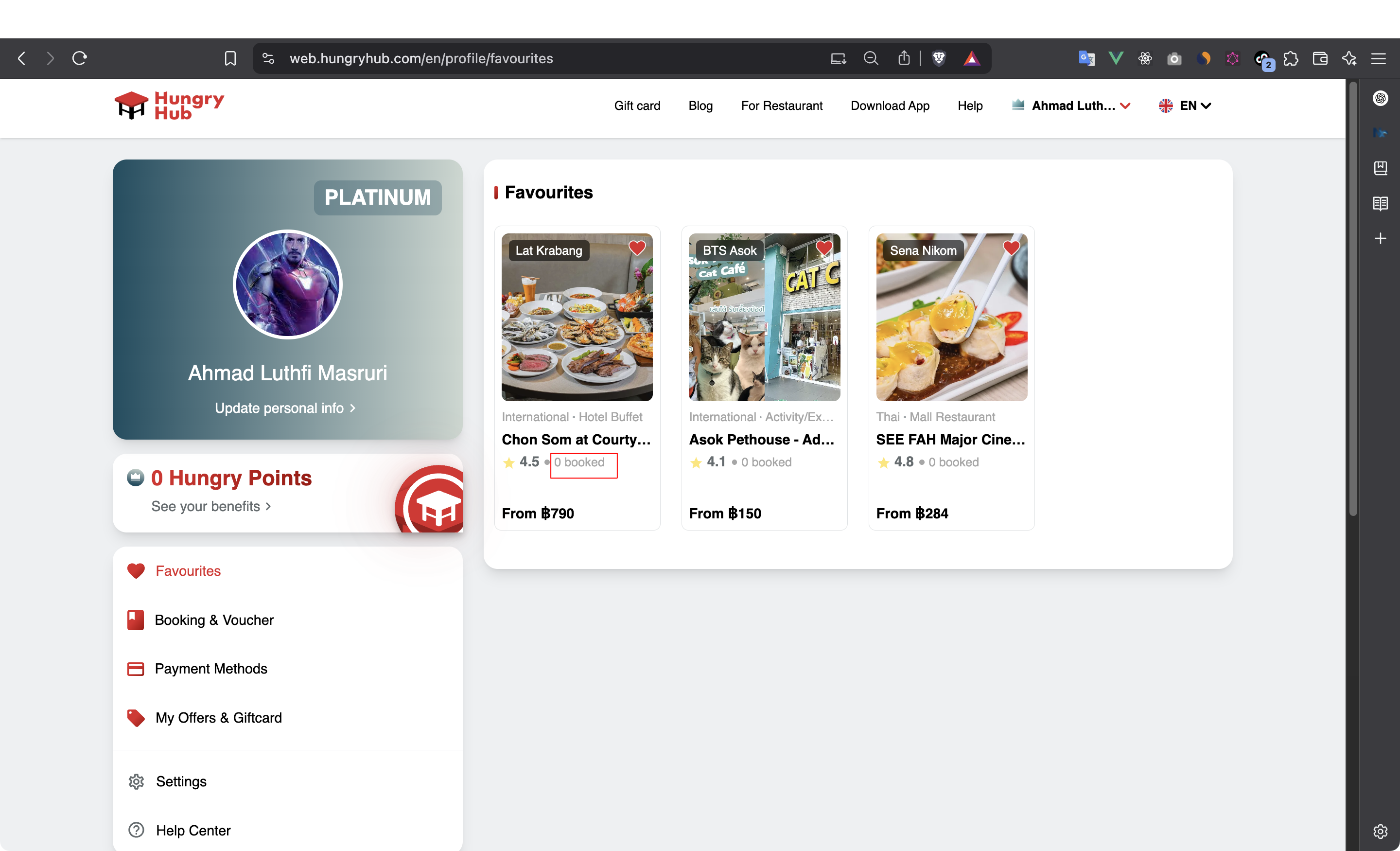Screen dimensions: 1400x851
Task: Open the Google Translate extension icon
Action: [x=1086, y=58]
